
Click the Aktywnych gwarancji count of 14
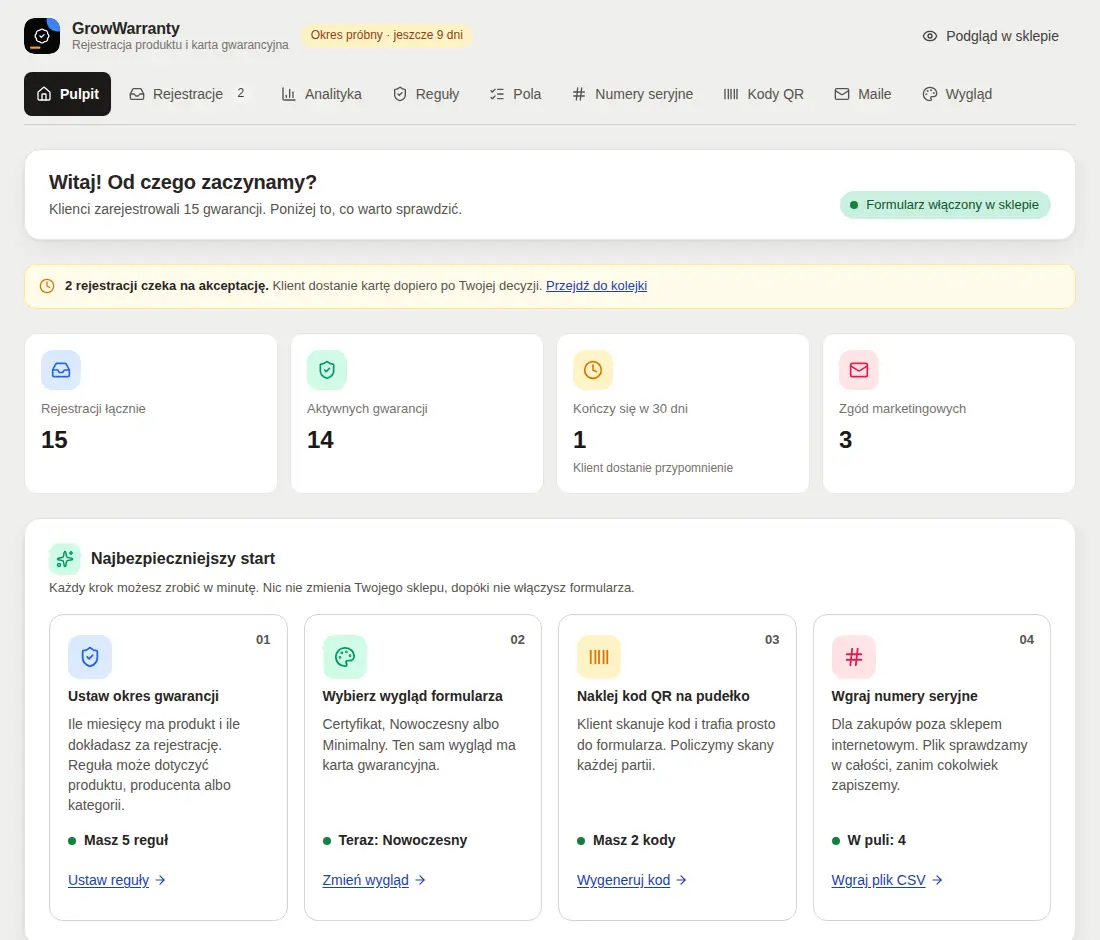pyautogui.click(x=321, y=440)
